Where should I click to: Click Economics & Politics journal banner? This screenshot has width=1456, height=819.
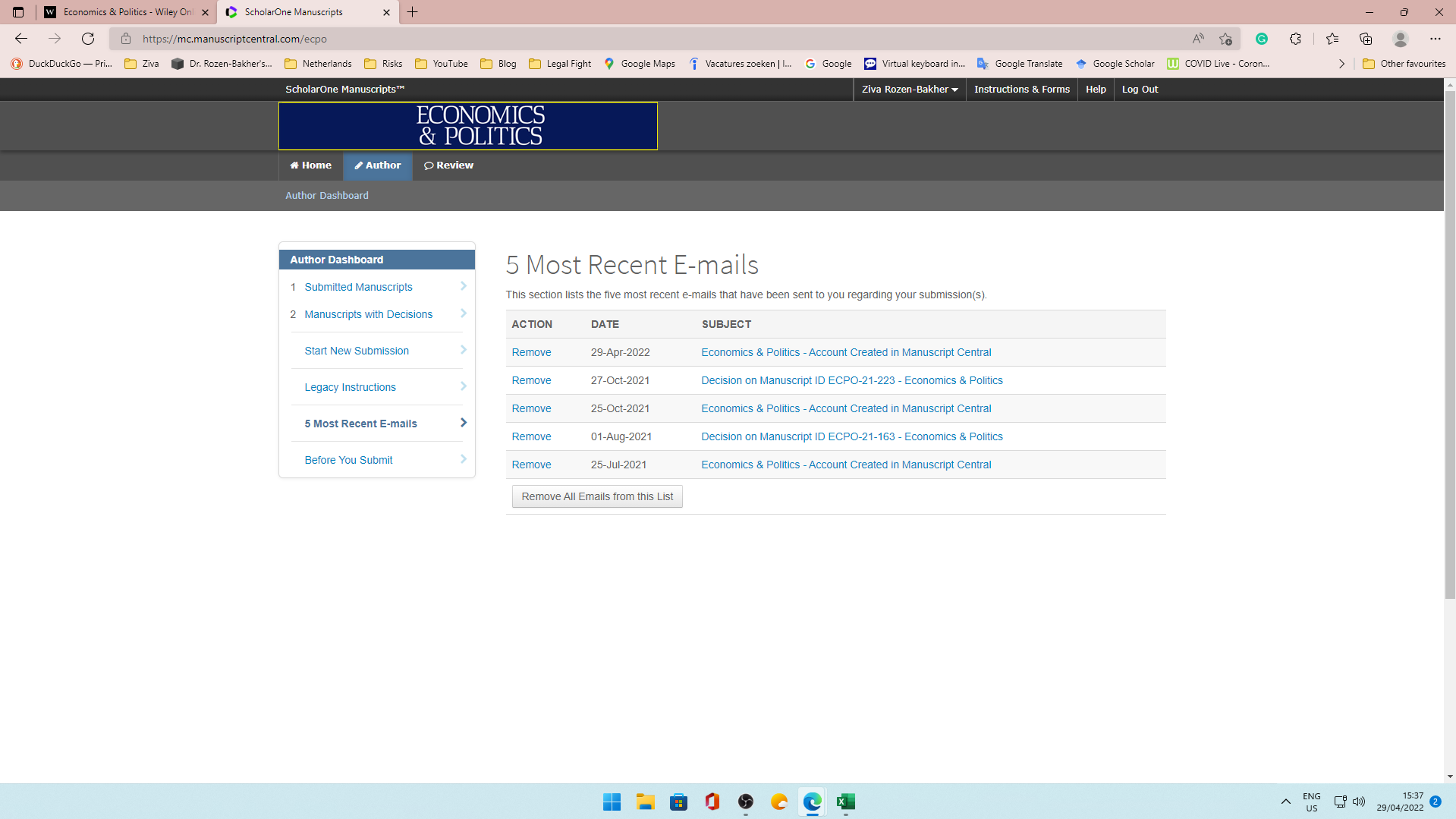point(468,126)
